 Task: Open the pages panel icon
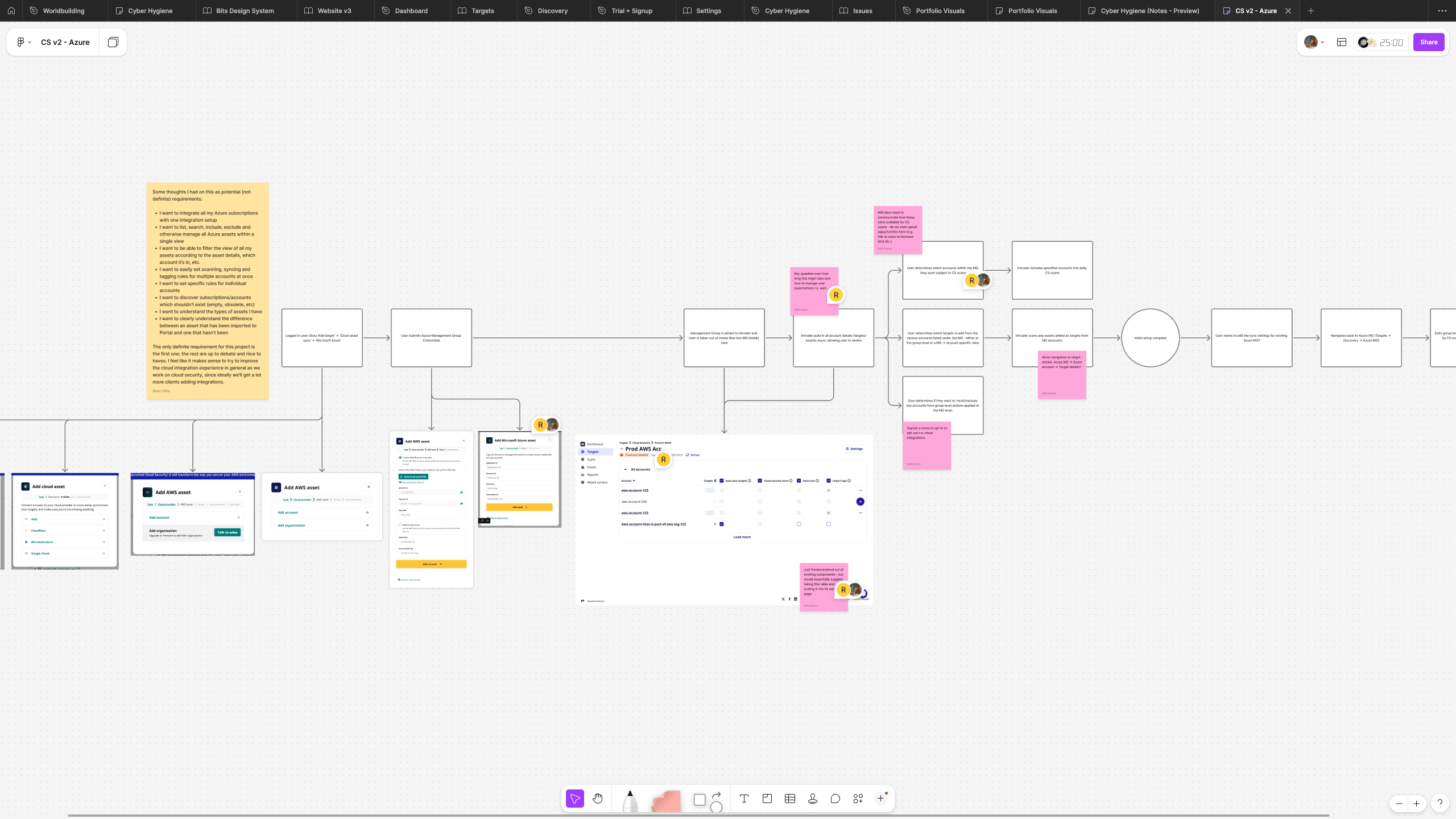pos(113,42)
